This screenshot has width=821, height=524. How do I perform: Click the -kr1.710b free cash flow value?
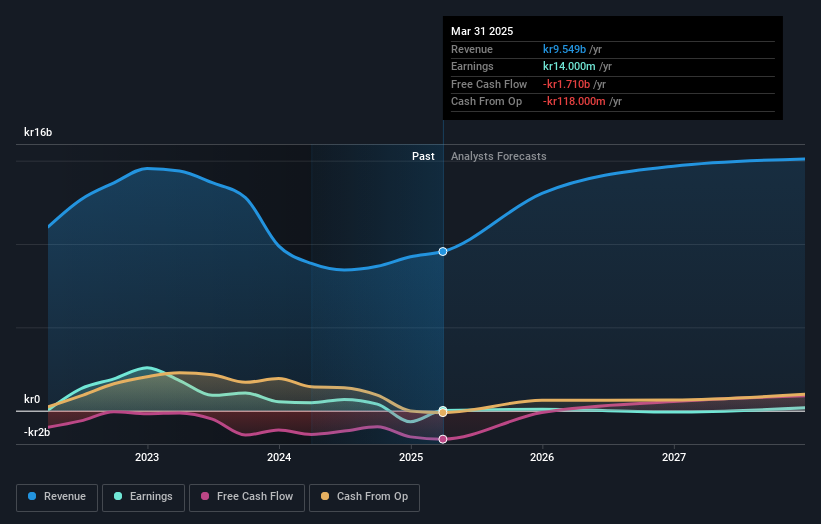pyautogui.click(x=566, y=84)
